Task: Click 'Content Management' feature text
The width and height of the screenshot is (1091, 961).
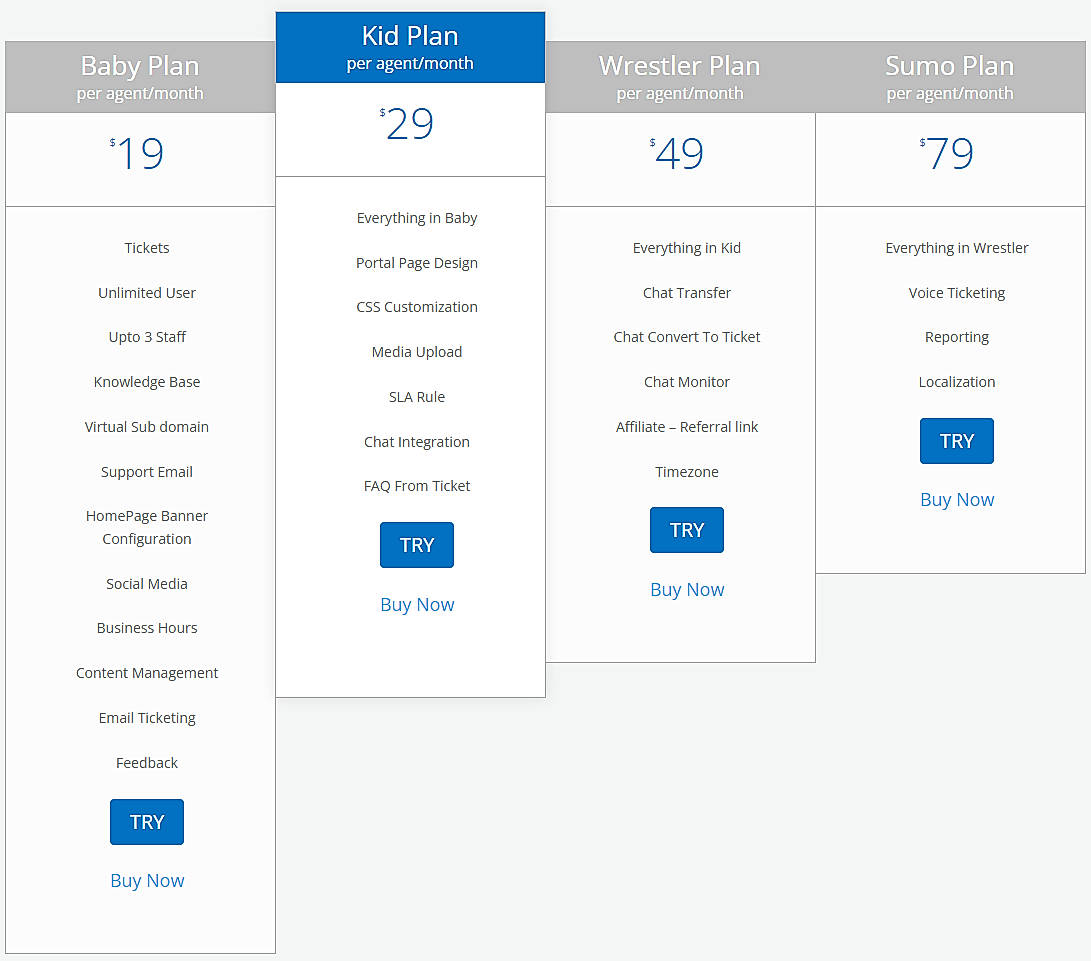Action: (x=147, y=674)
